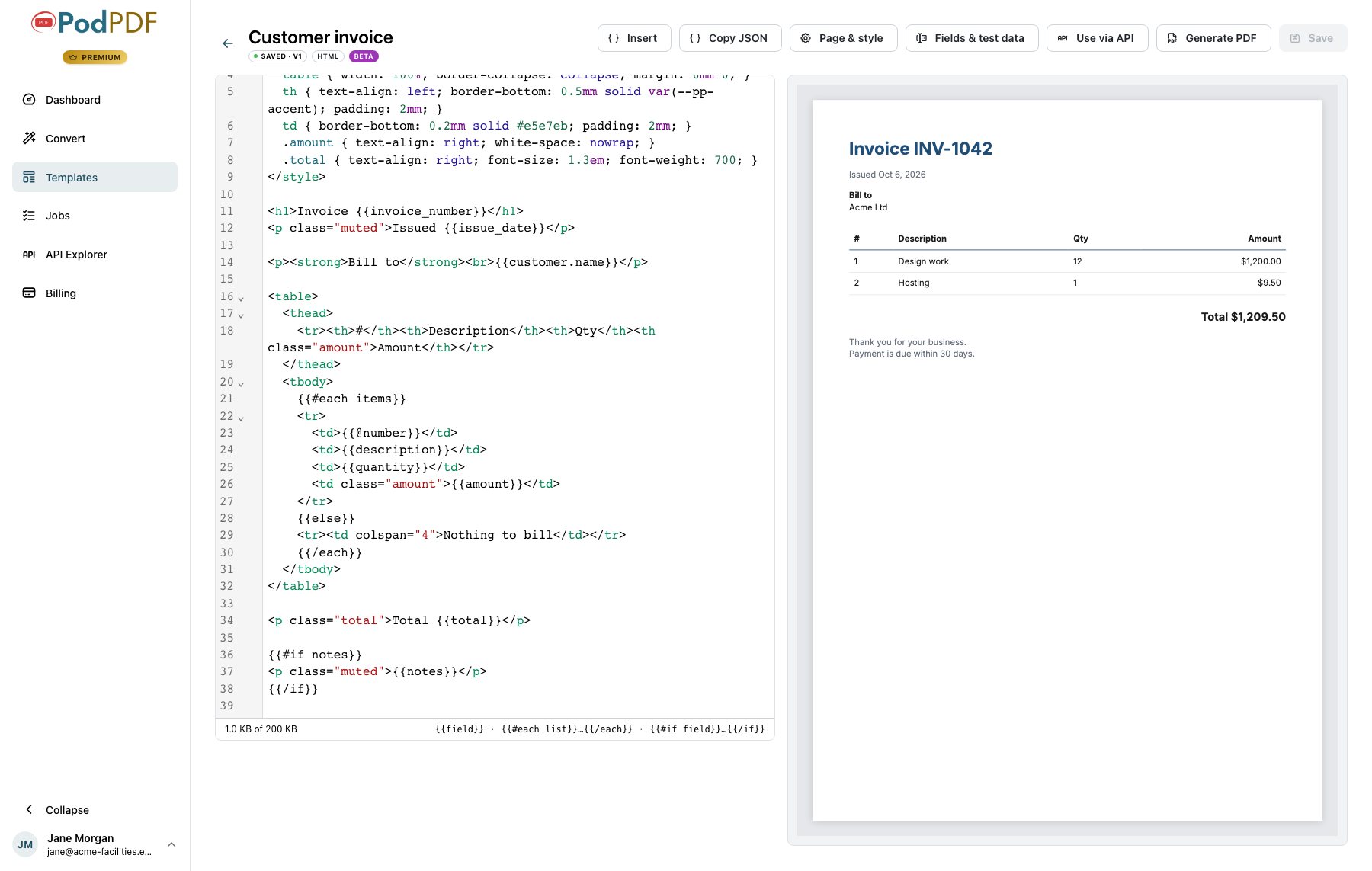Copy the template JSON
1372x871 pixels.
(730, 38)
